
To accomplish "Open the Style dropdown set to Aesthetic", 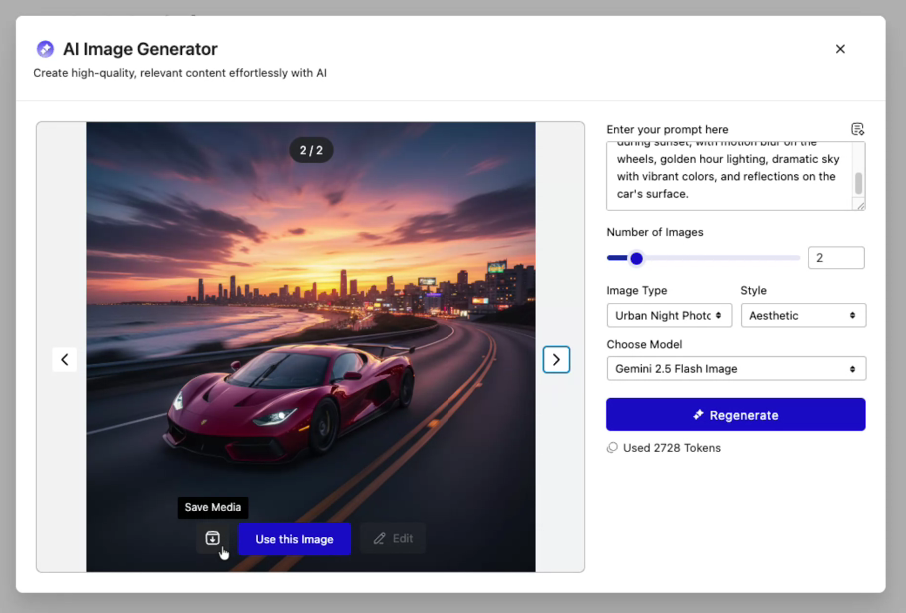I will pyautogui.click(x=803, y=315).
